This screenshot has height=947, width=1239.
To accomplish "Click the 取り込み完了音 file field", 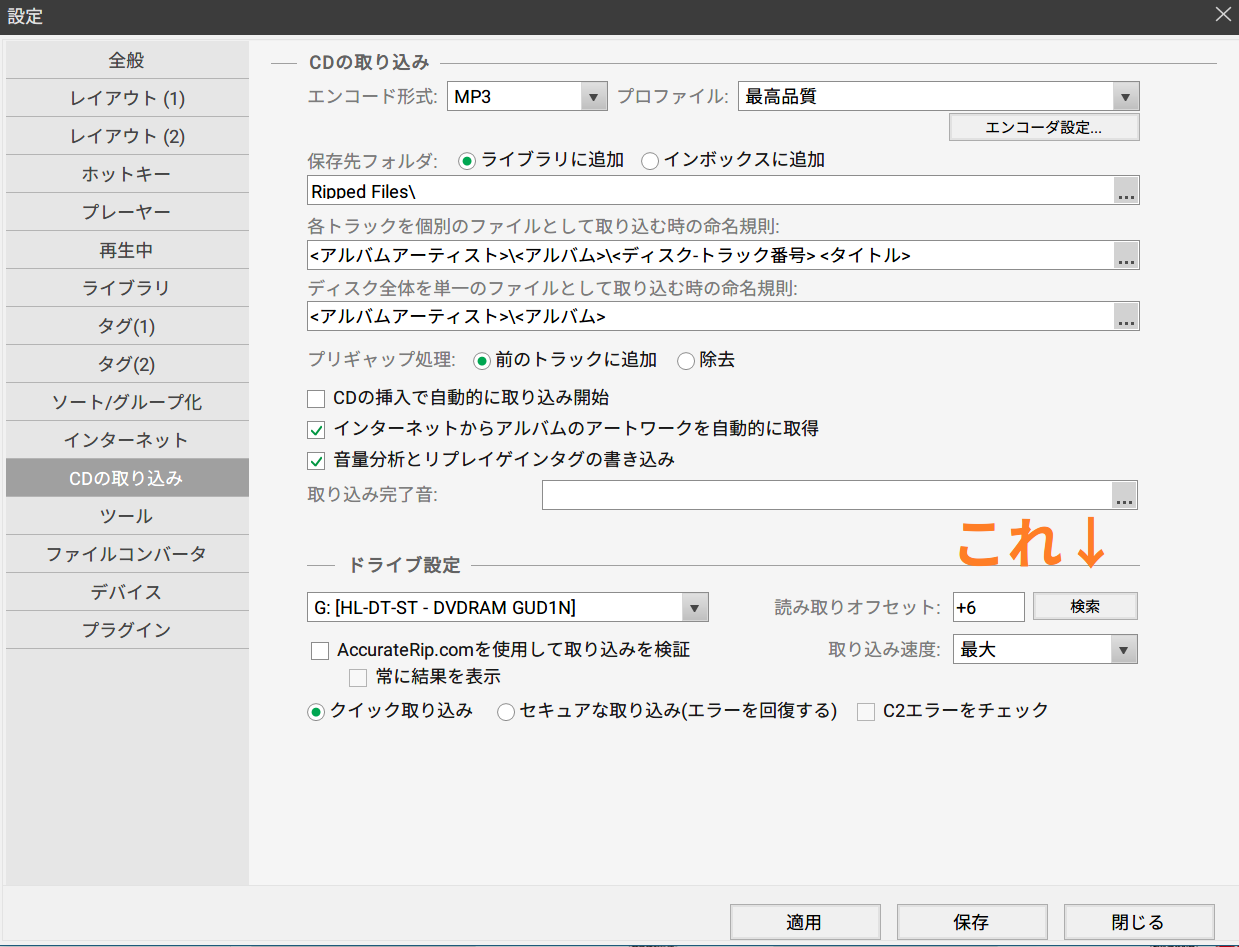I will pos(827,495).
